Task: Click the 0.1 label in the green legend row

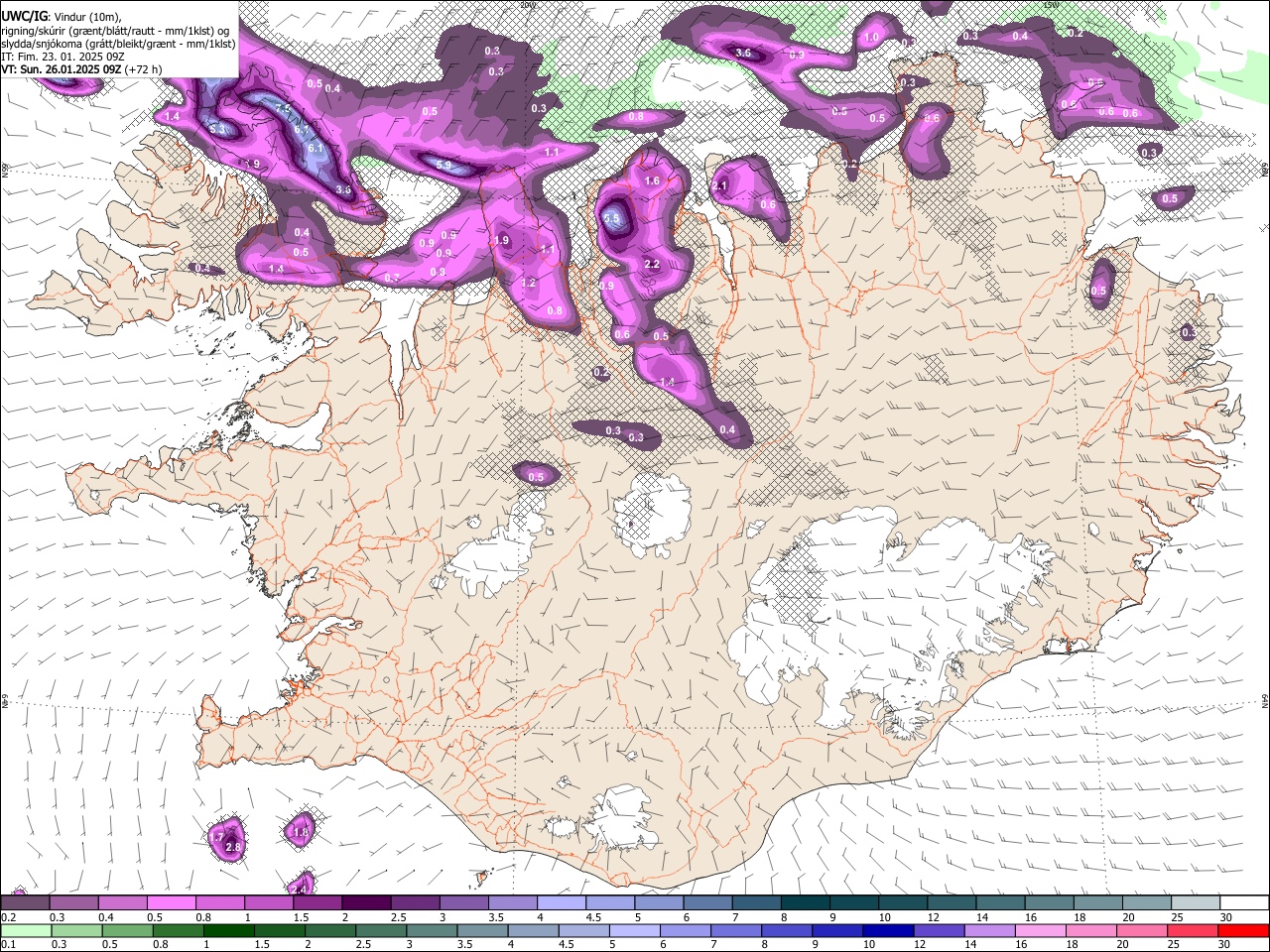Action: pos(8,945)
